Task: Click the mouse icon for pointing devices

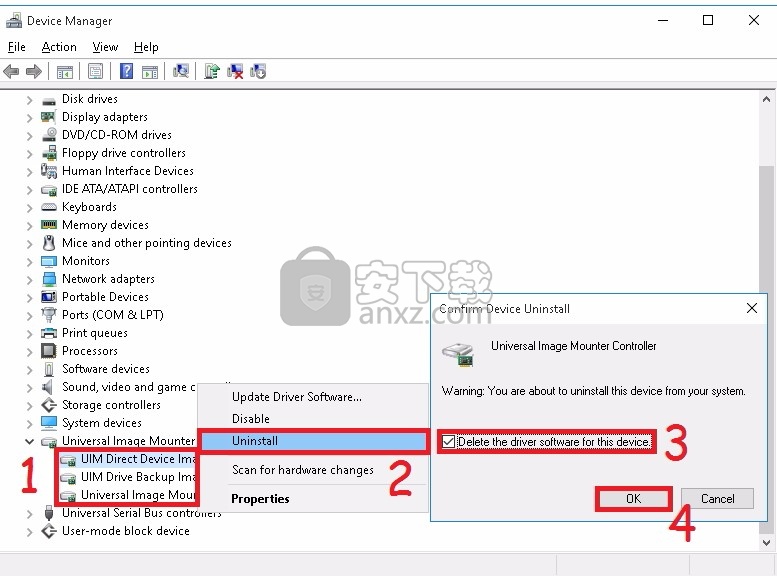Action: click(x=49, y=243)
